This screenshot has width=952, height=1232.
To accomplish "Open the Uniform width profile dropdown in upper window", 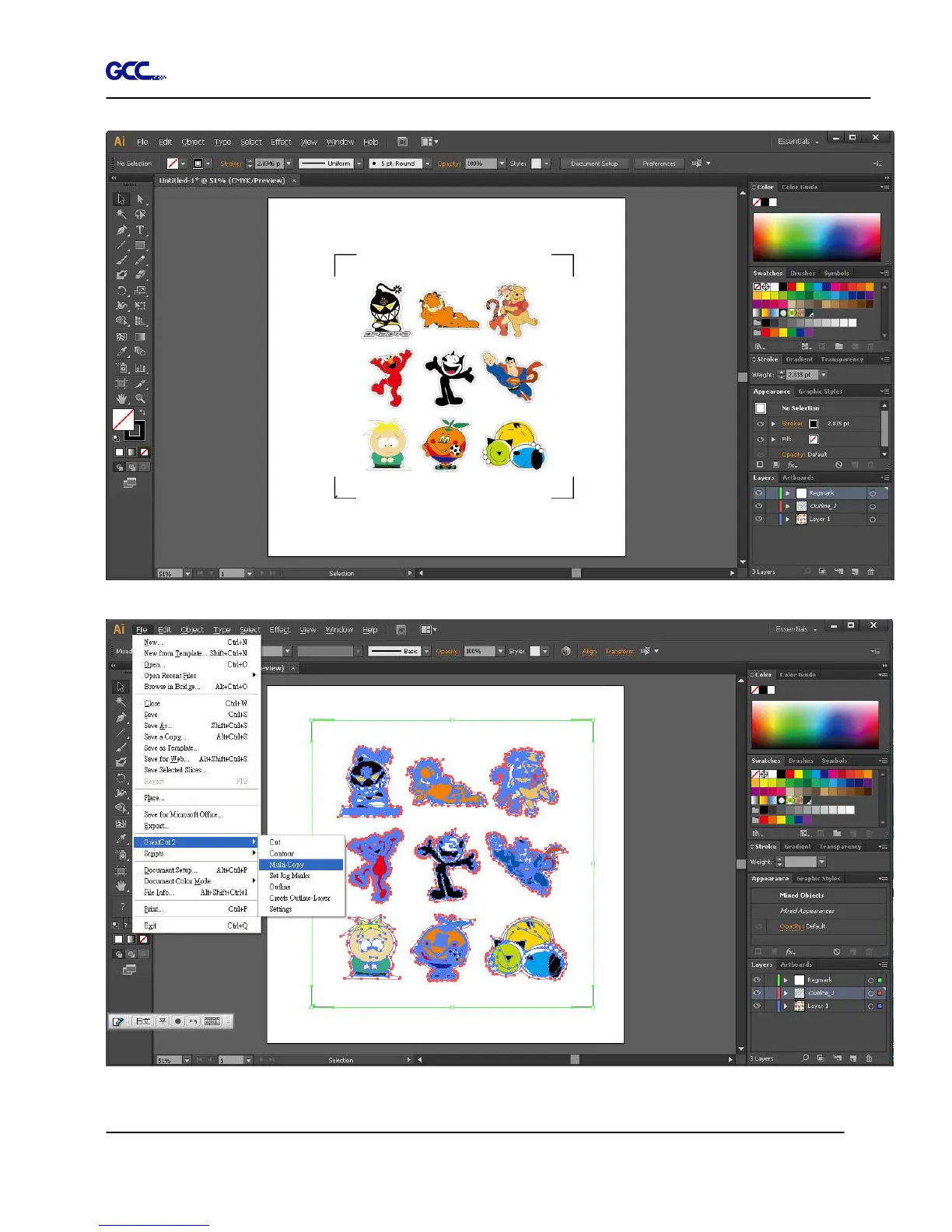I will pos(359,163).
